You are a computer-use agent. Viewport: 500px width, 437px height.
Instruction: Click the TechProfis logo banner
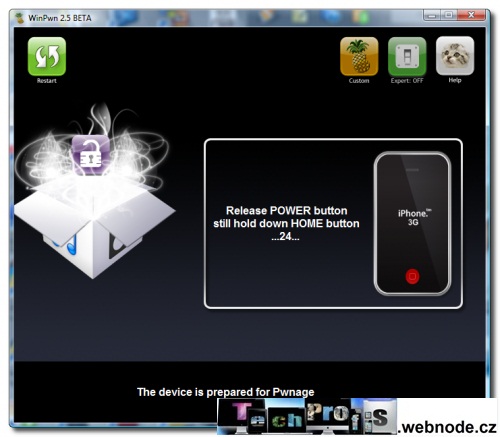coord(357,417)
